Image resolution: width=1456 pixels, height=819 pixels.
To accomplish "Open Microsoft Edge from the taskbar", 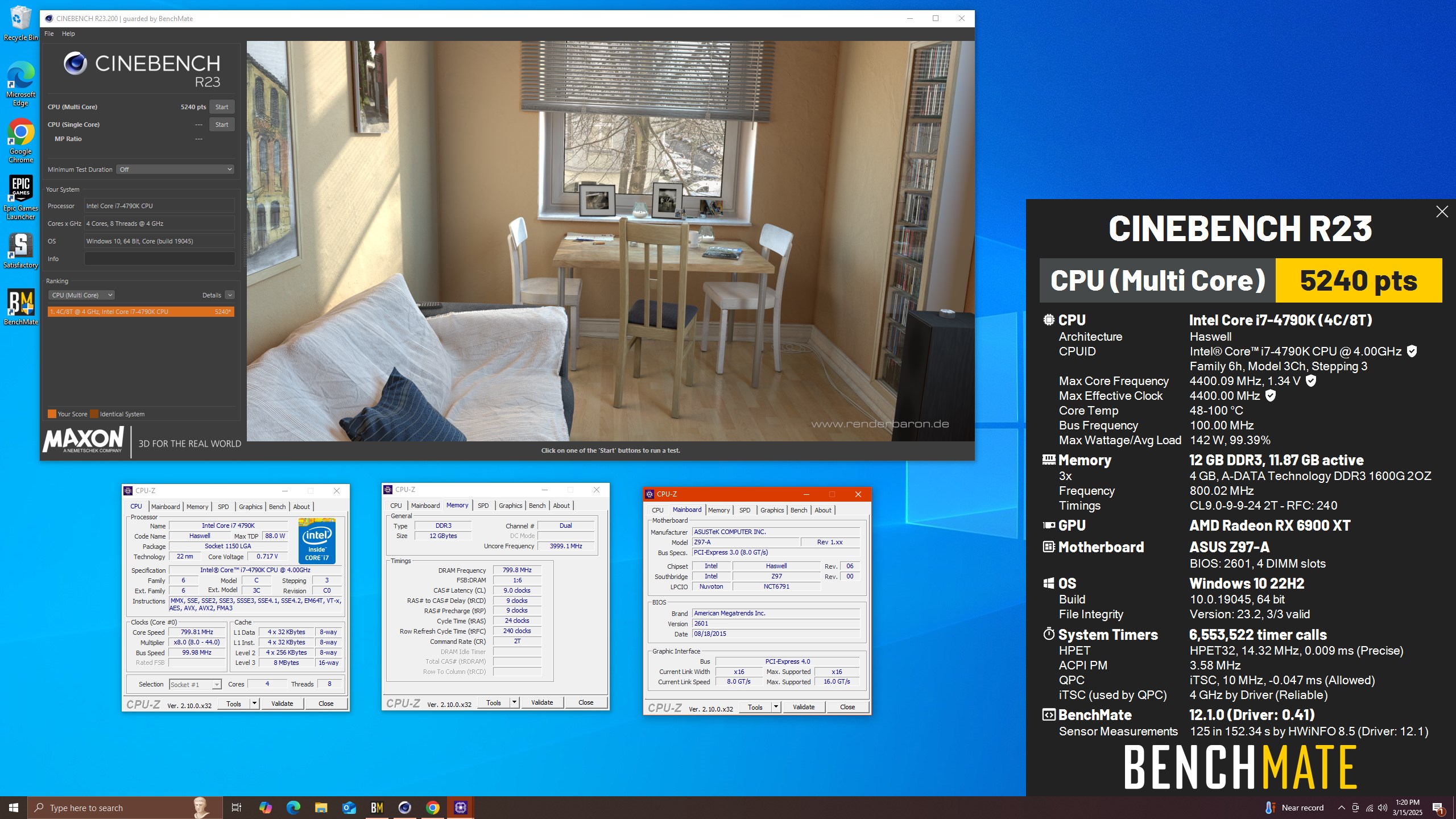I will click(293, 808).
